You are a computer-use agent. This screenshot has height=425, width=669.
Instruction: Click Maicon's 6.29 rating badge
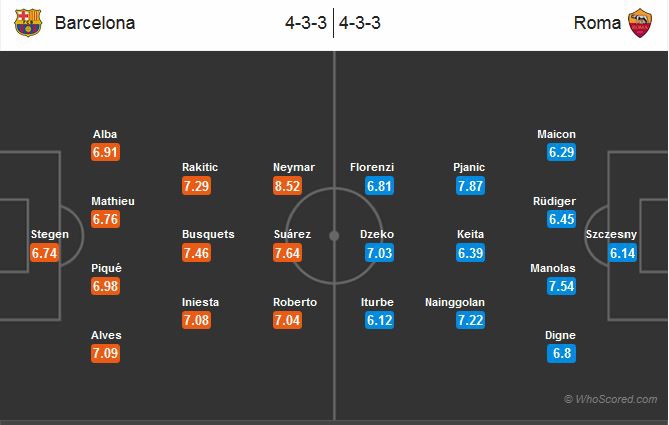pyautogui.click(x=562, y=152)
